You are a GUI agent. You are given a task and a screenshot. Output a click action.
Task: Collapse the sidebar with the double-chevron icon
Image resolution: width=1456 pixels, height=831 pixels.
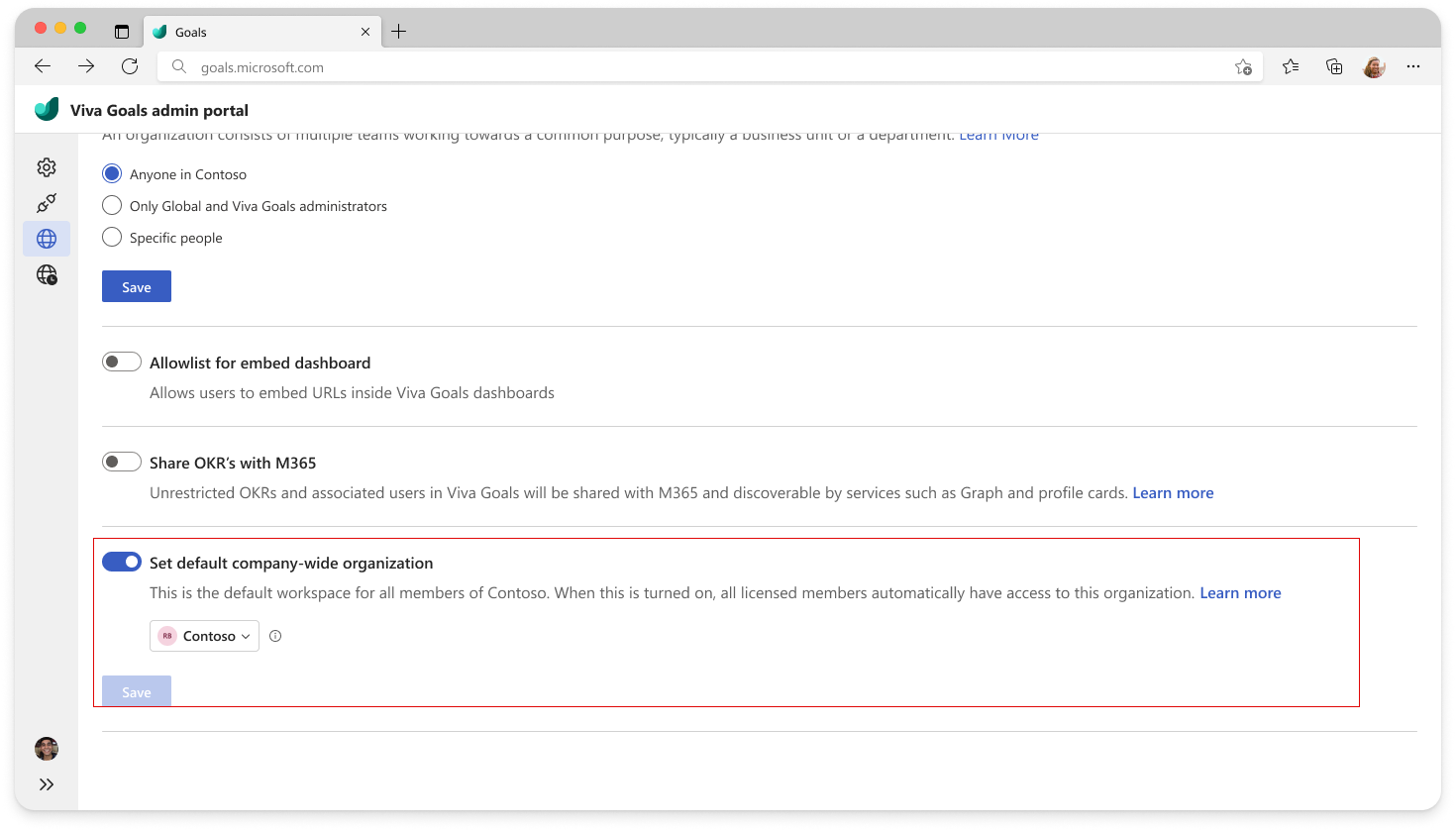[x=46, y=783]
